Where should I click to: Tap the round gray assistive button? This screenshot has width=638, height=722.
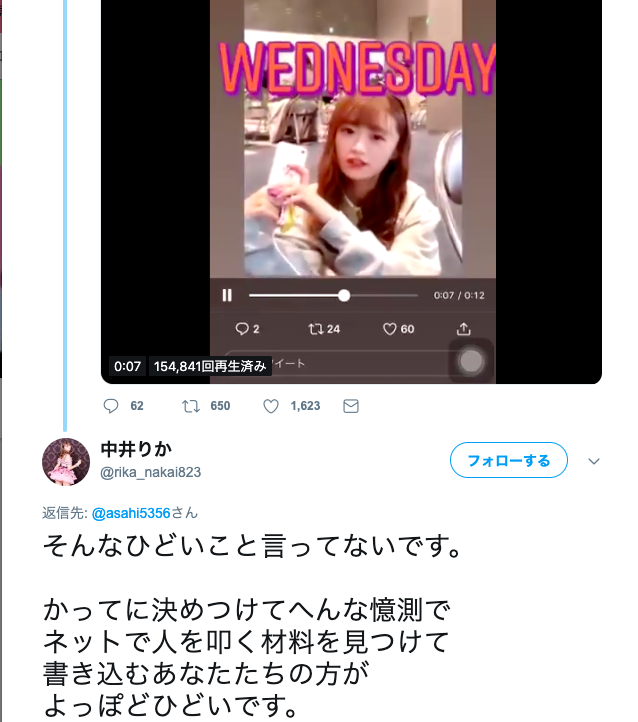(x=471, y=361)
